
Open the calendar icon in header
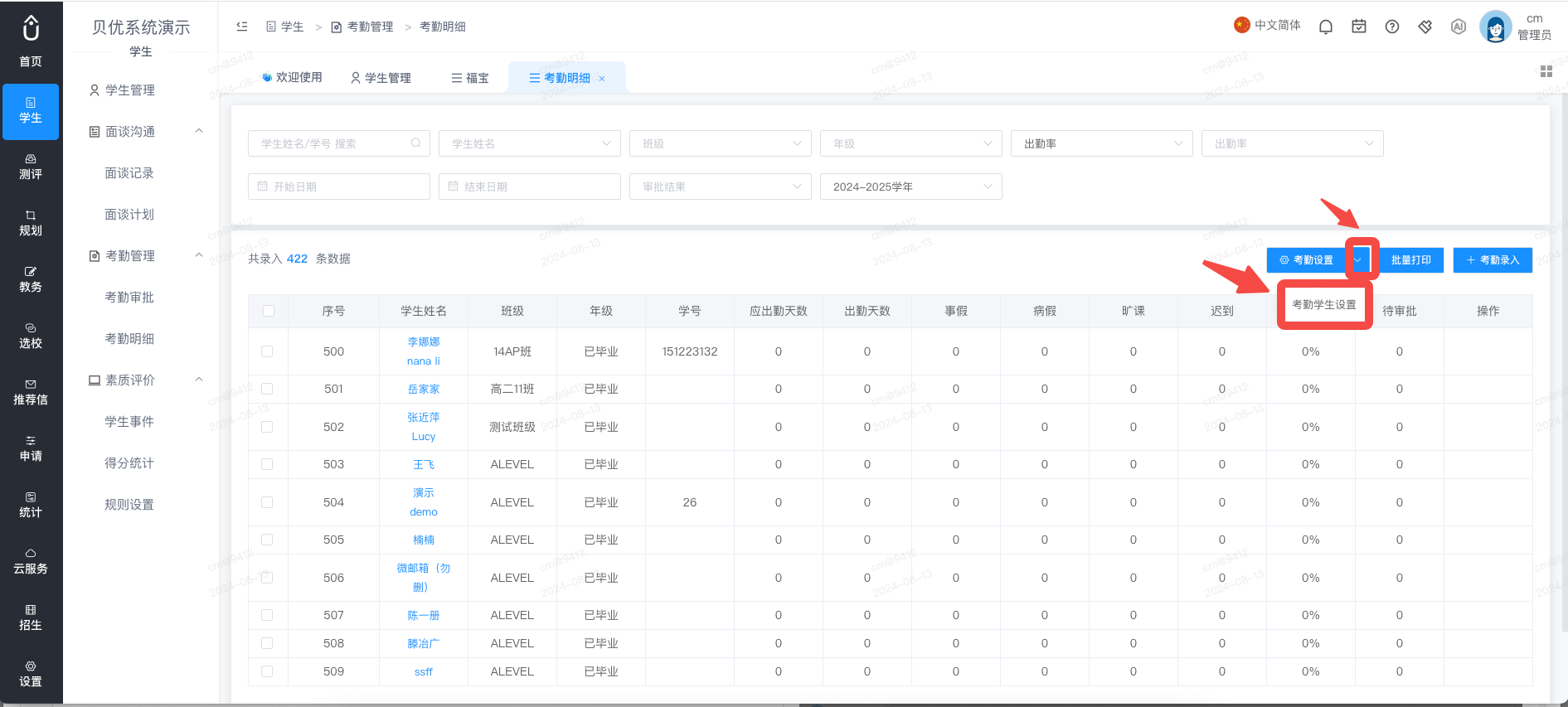[x=1358, y=27]
